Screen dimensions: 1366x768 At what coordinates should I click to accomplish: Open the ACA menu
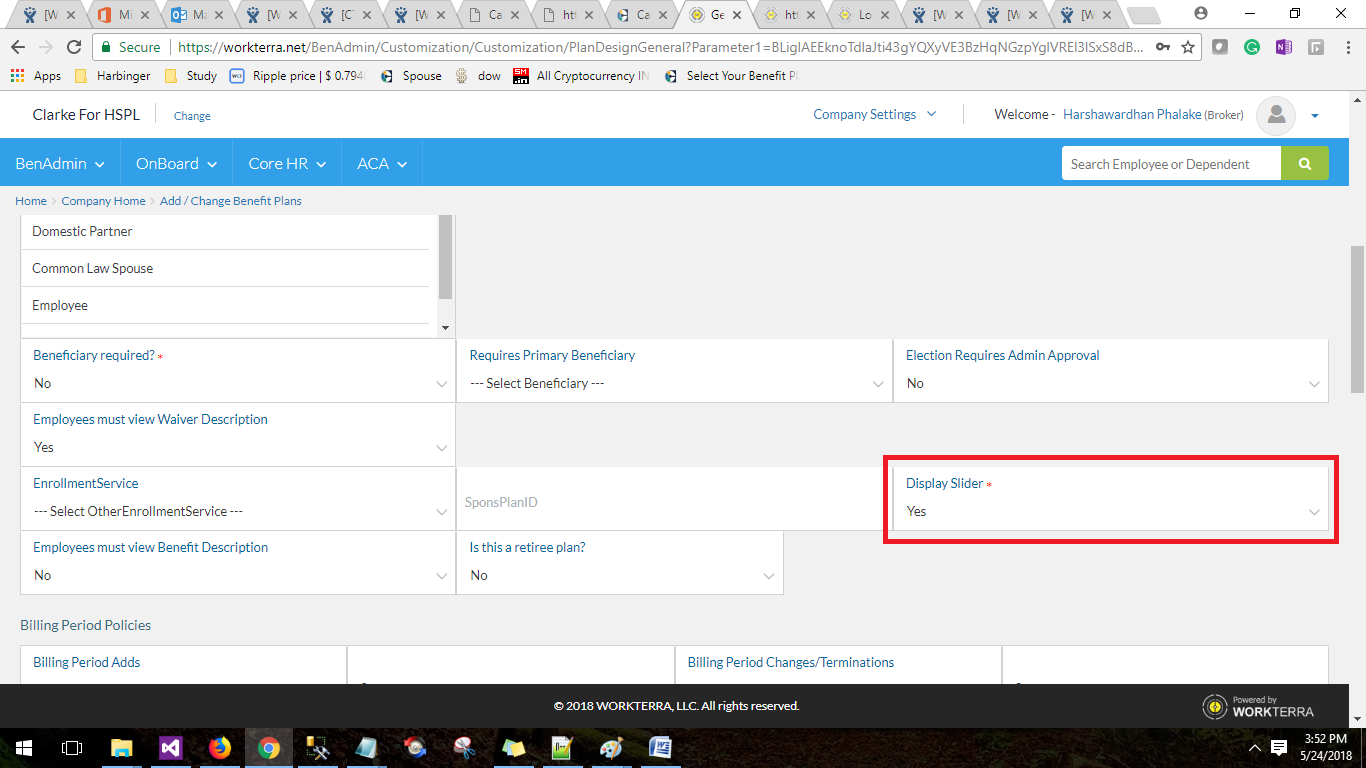(x=381, y=163)
